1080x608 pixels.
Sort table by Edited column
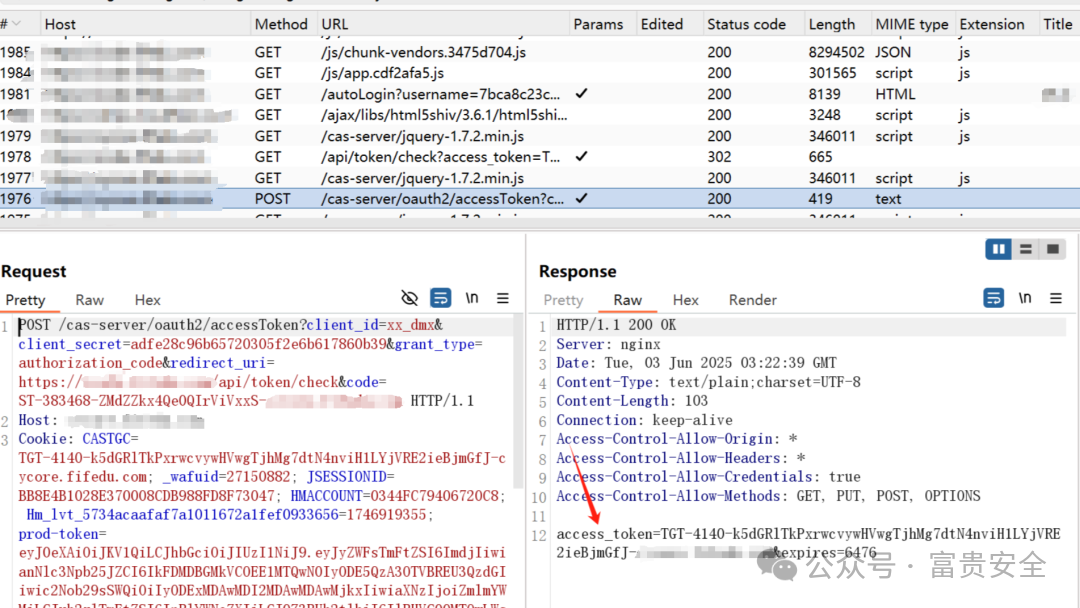(x=661, y=24)
